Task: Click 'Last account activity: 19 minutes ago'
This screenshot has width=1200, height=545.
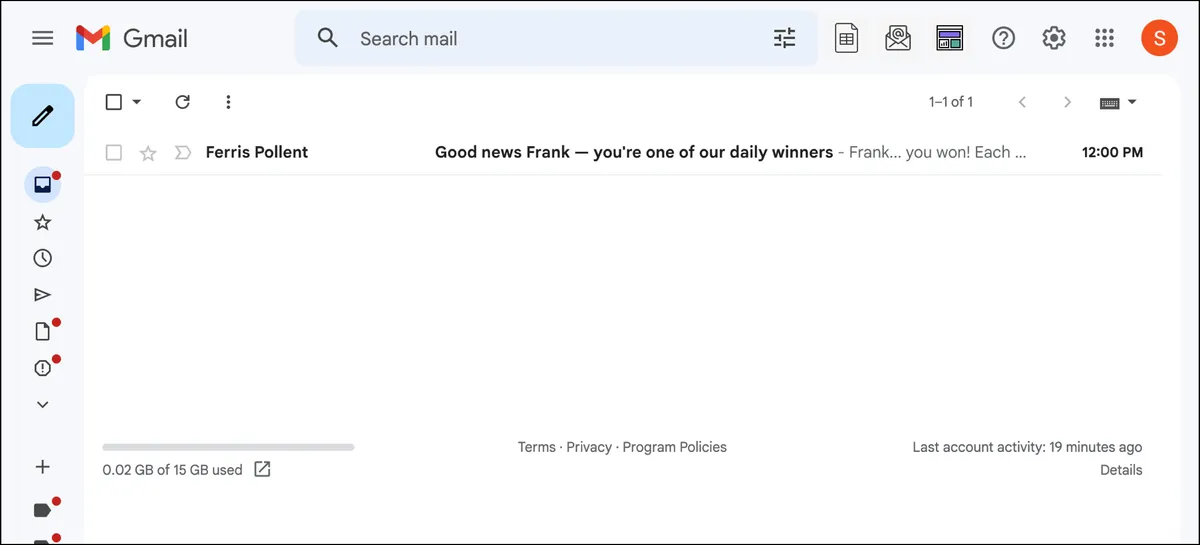Action: coord(1027,447)
